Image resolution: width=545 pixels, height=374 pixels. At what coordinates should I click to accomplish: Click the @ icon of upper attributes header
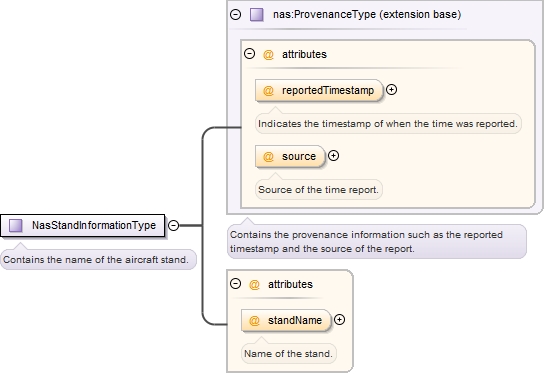point(268,55)
